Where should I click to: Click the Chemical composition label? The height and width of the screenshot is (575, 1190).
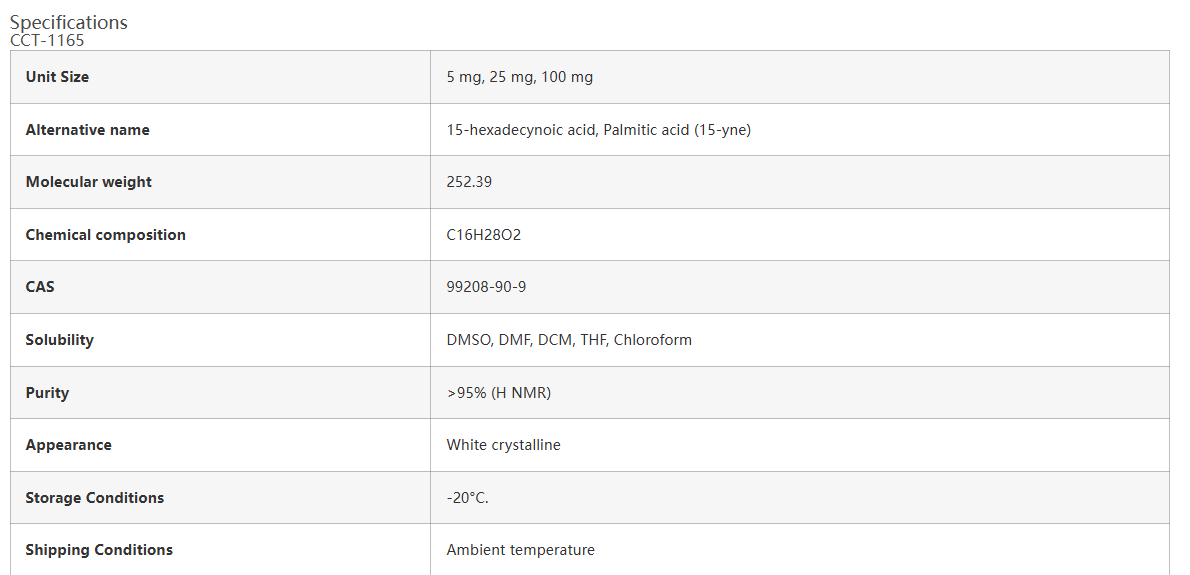[105, 235]
